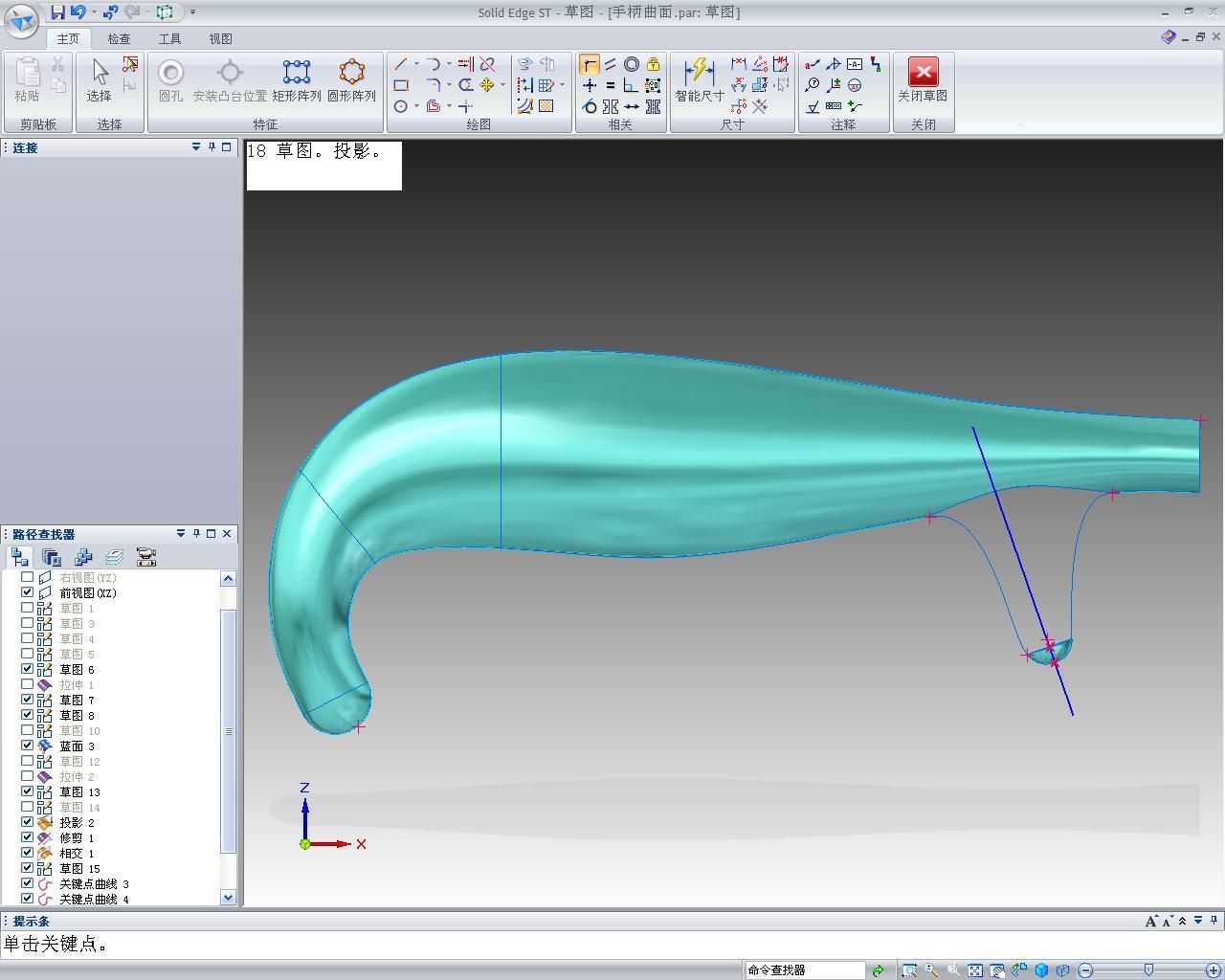This screenshot has width=1225, height=980.
Task: Open the 连接 panel options dropdown
Action: click(x=196, y=146)
